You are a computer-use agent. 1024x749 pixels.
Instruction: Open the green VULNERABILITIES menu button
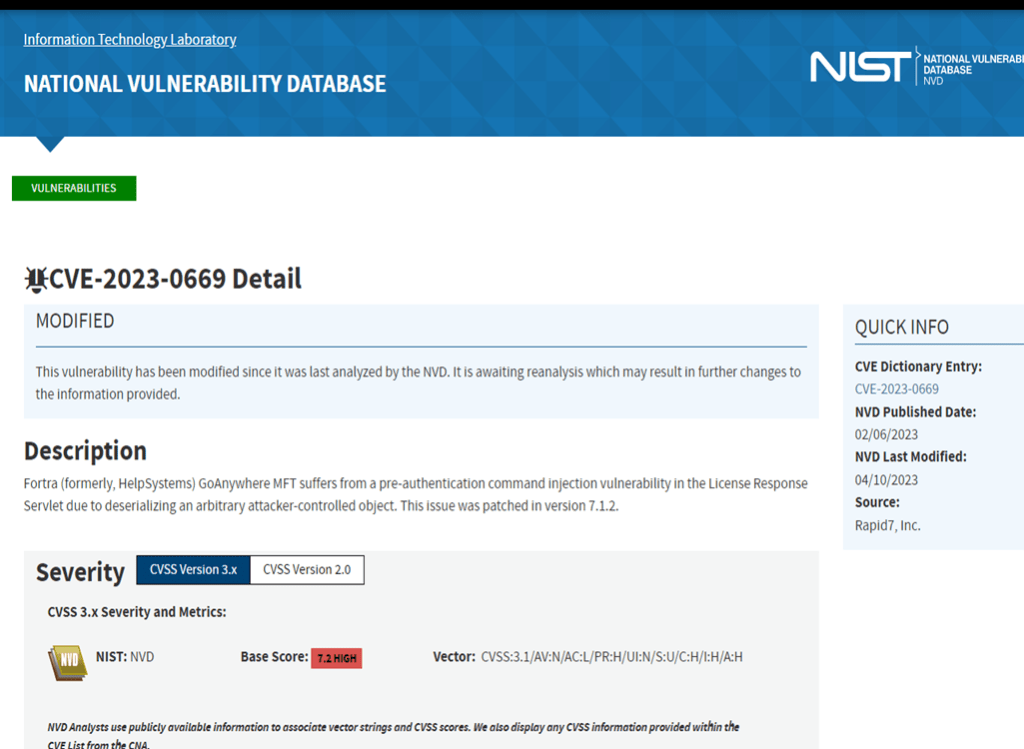point(74,188)
